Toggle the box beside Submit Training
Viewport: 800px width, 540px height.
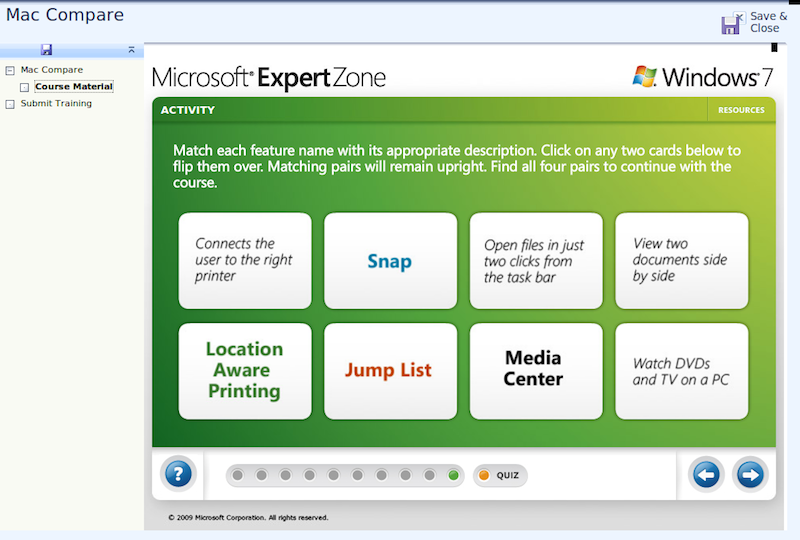[10, 104]
